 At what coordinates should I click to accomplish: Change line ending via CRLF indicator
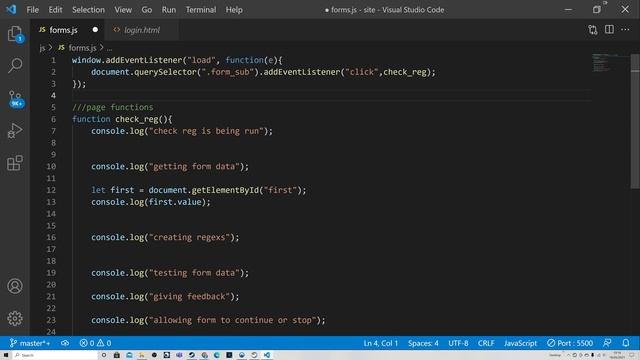(x=486, y=343)
